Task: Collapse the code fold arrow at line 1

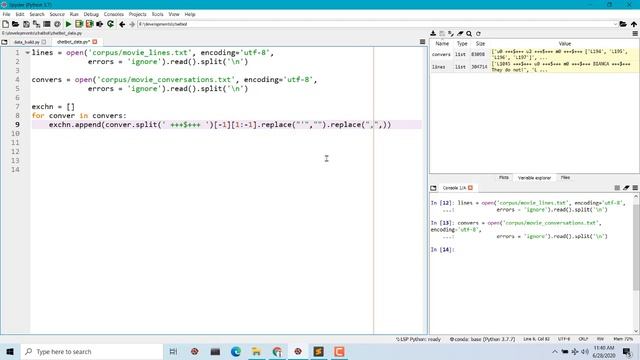Action: tap(27, 53)
